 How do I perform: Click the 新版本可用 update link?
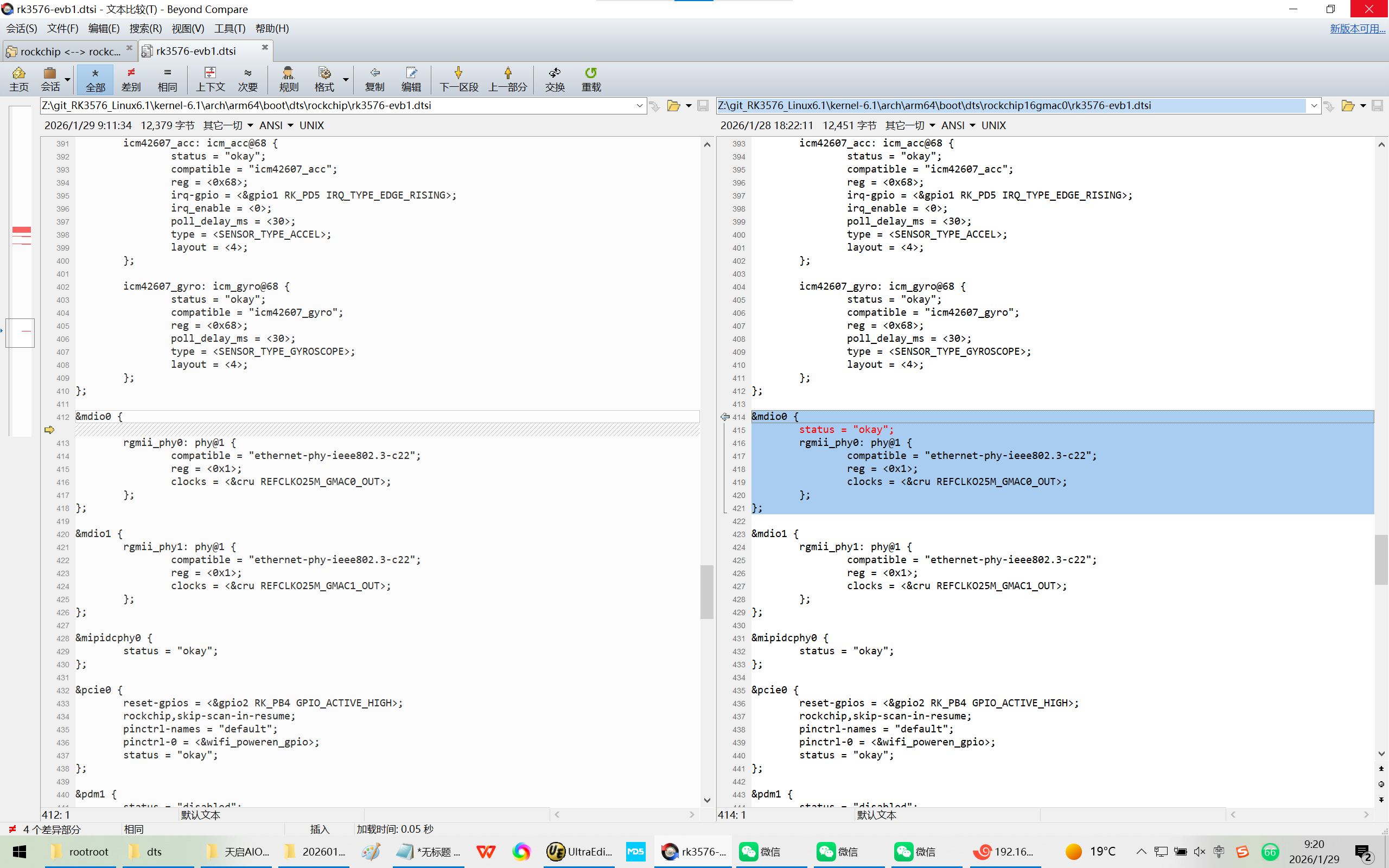click(1357, 28)
